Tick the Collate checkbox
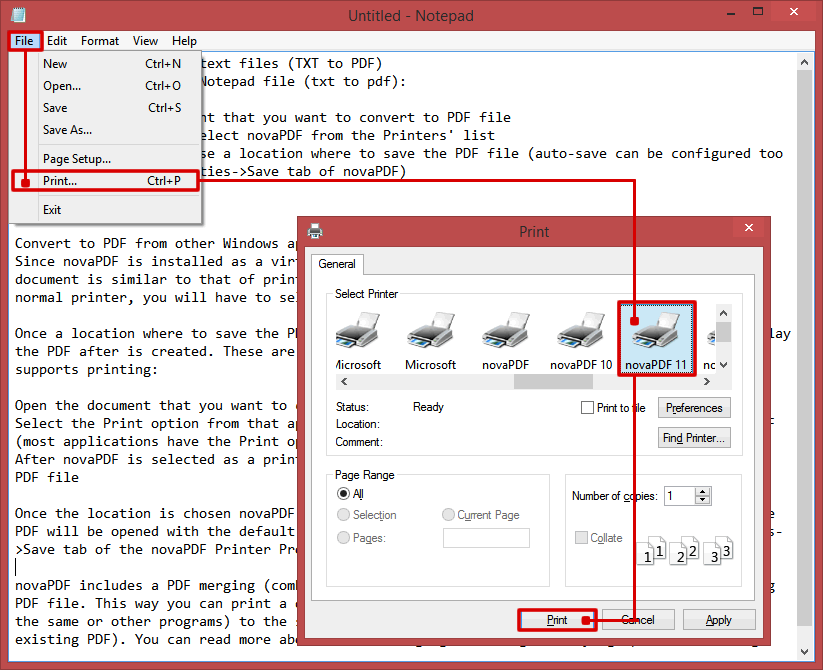 point(581,538)
